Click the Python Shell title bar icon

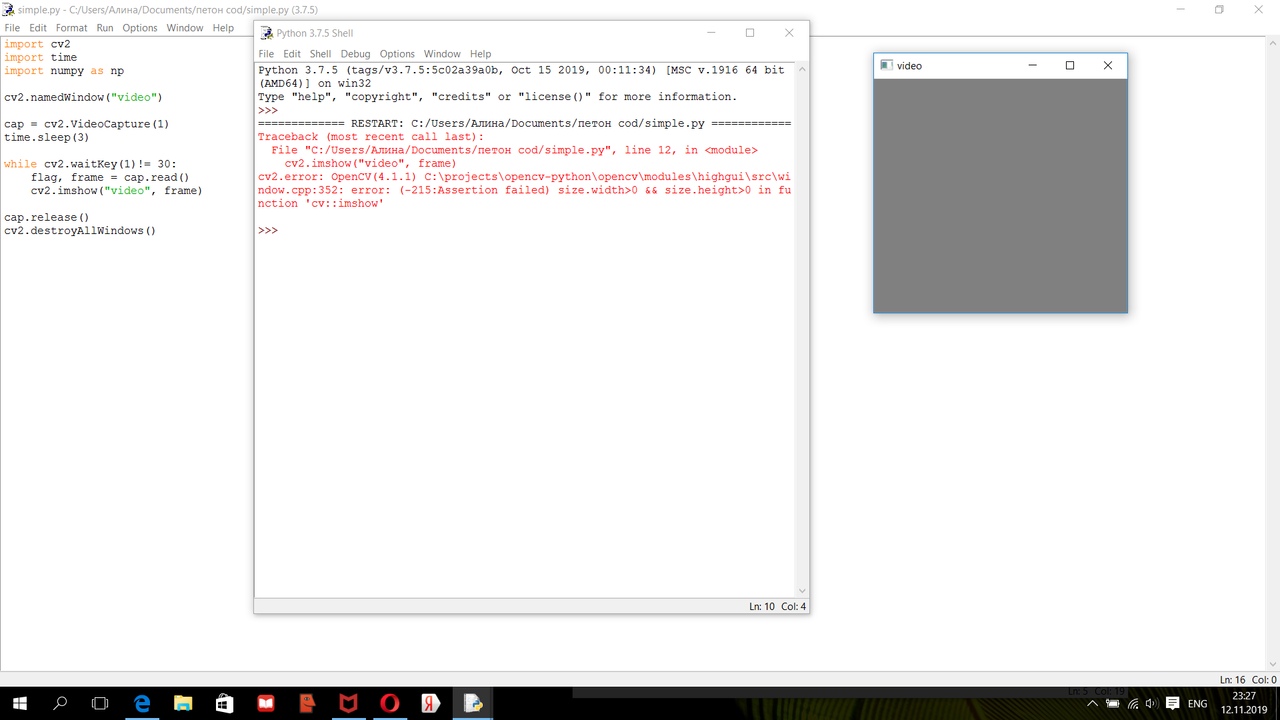[266, 33]
